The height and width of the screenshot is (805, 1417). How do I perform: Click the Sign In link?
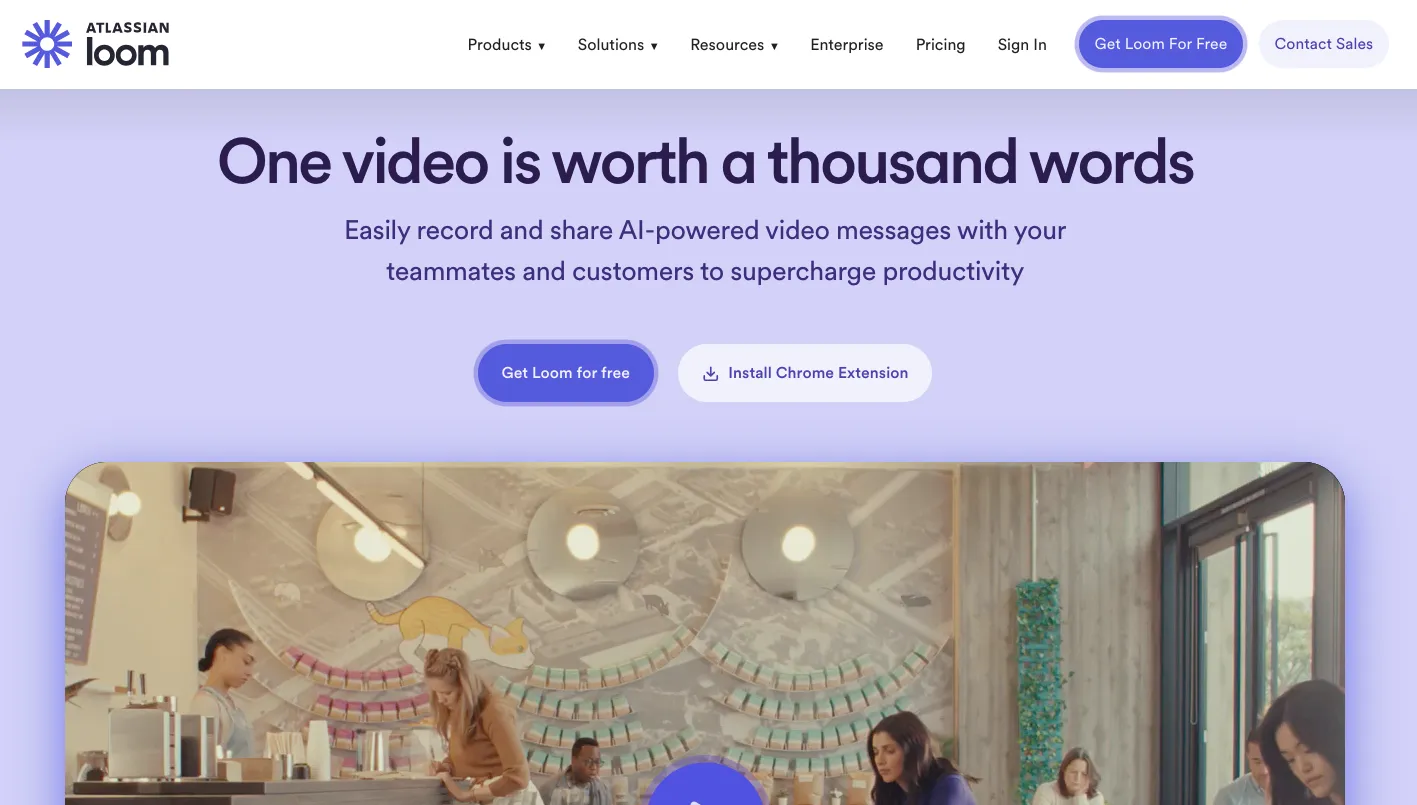tap(1022, 45)
